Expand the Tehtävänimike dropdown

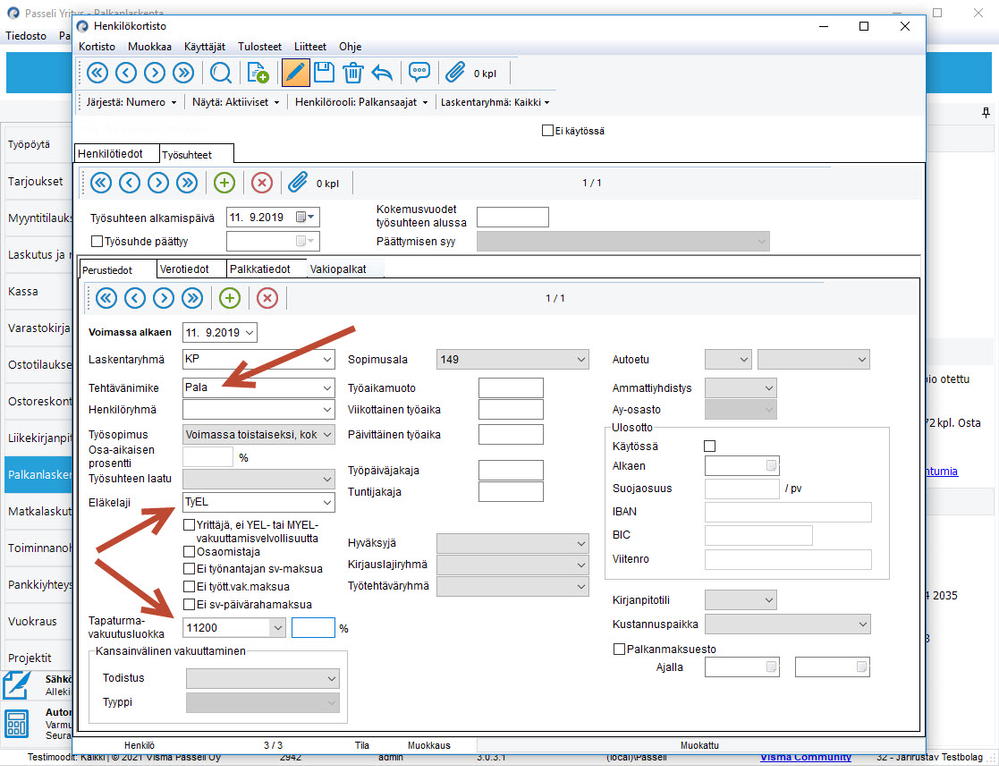[x=326, y=386]
